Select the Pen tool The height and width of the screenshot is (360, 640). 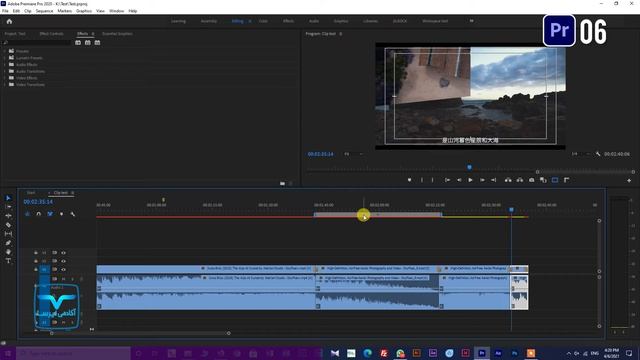8,243
